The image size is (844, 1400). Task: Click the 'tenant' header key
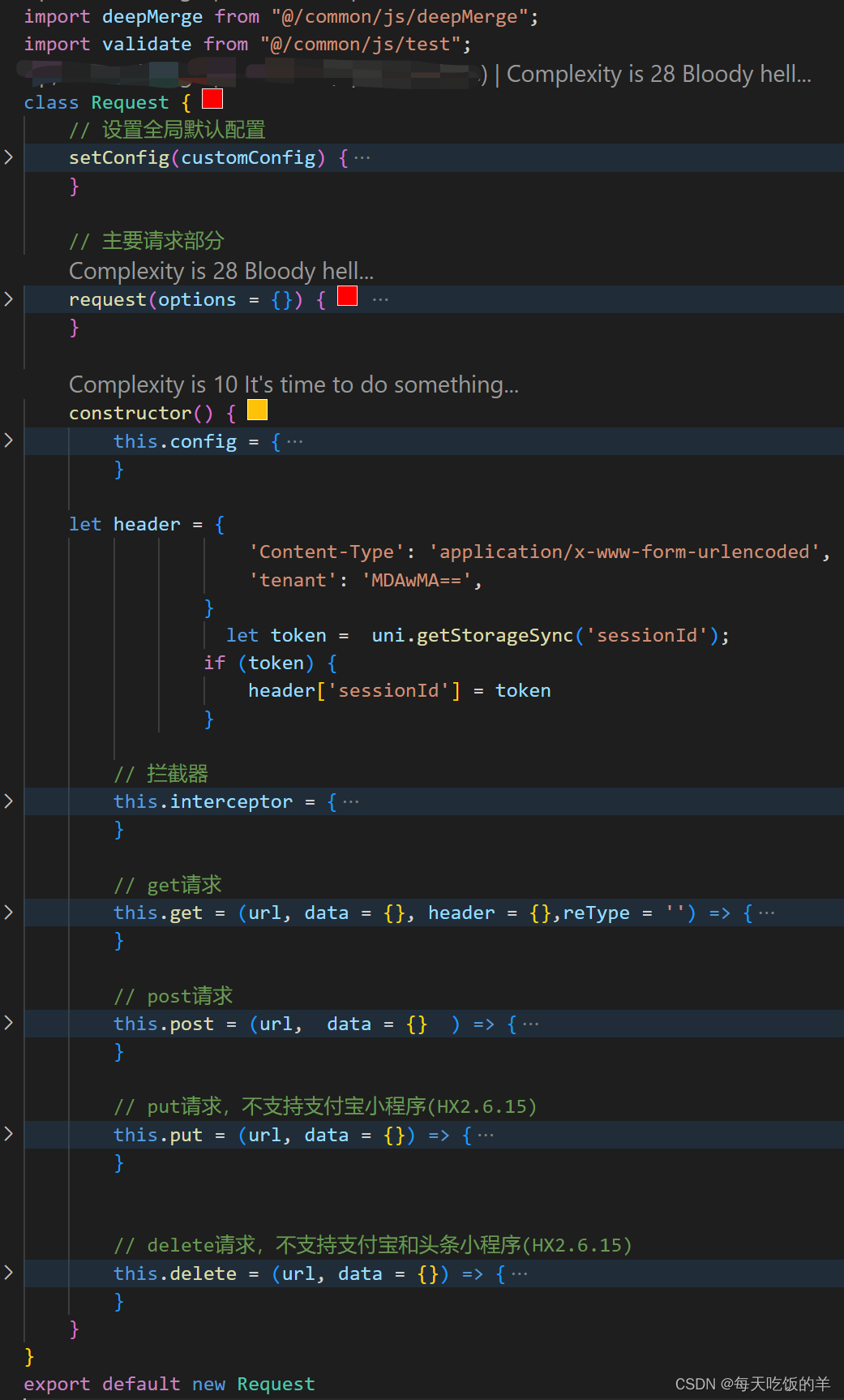click(x=293, y=580)
